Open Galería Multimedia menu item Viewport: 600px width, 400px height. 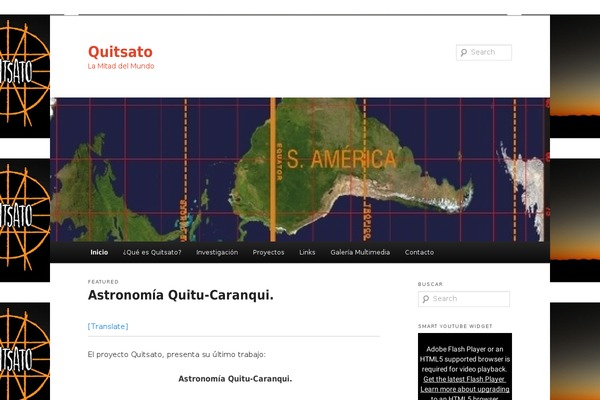click(360, 252)
